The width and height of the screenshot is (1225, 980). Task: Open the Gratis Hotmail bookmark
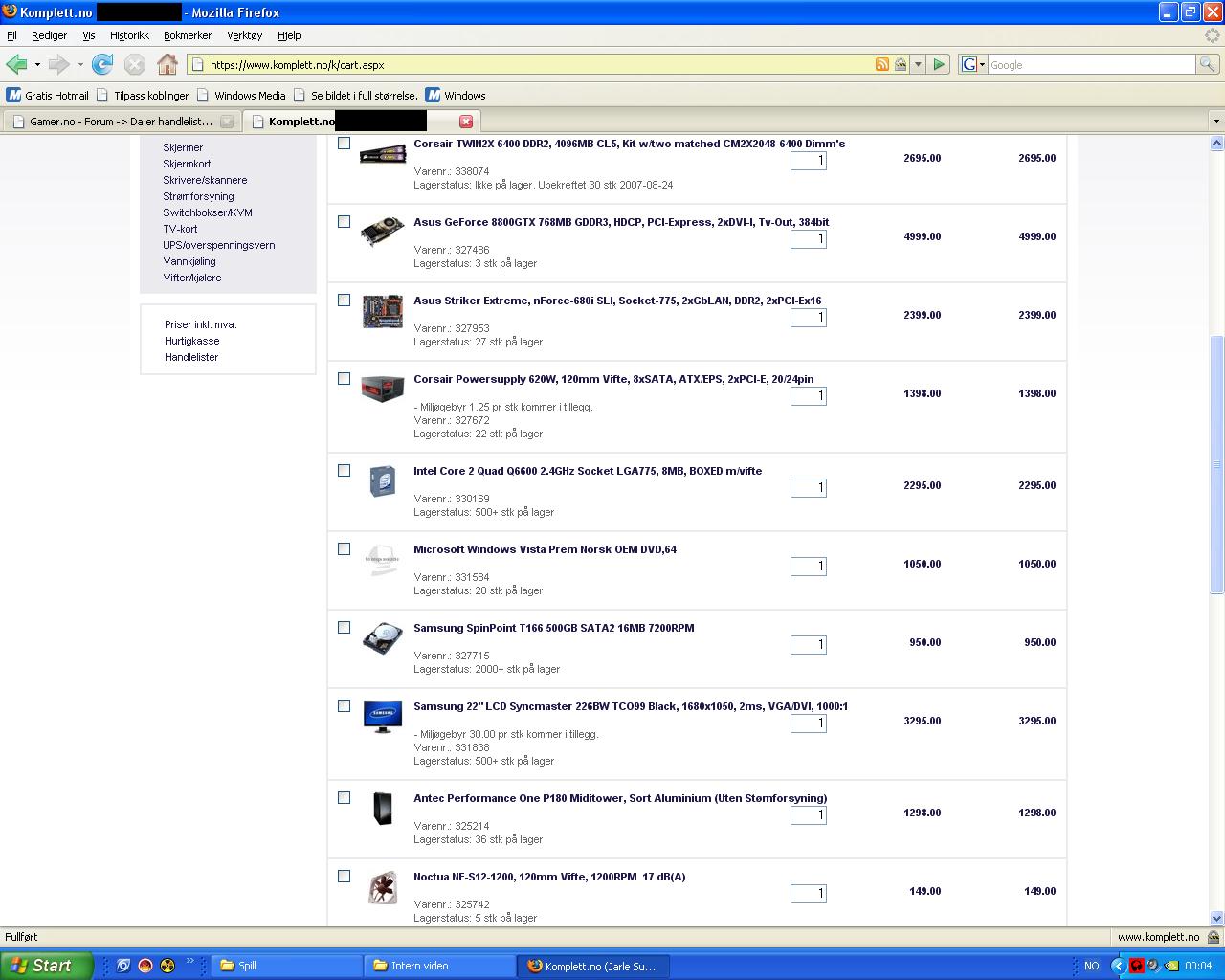pyautogui.click(x=48, y=95)
